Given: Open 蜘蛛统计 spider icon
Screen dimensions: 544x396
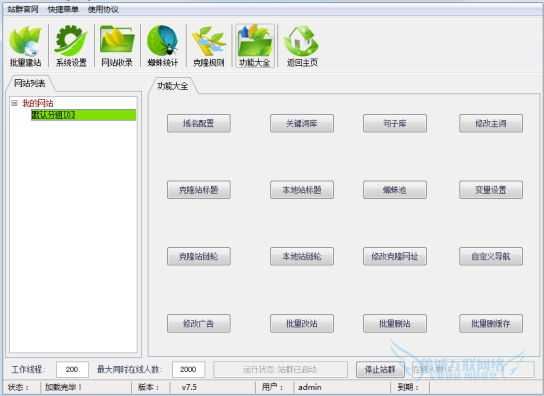Looking at the screenshot, I should coord(163,46).
